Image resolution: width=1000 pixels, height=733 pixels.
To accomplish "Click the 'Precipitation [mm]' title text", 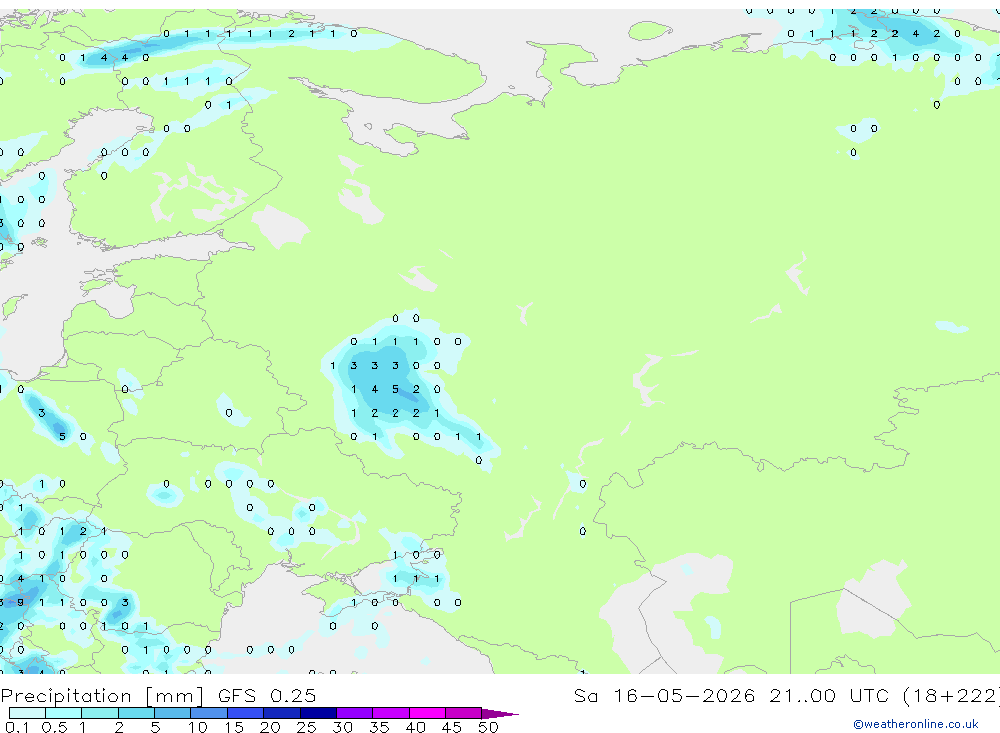I will point(102,695).
